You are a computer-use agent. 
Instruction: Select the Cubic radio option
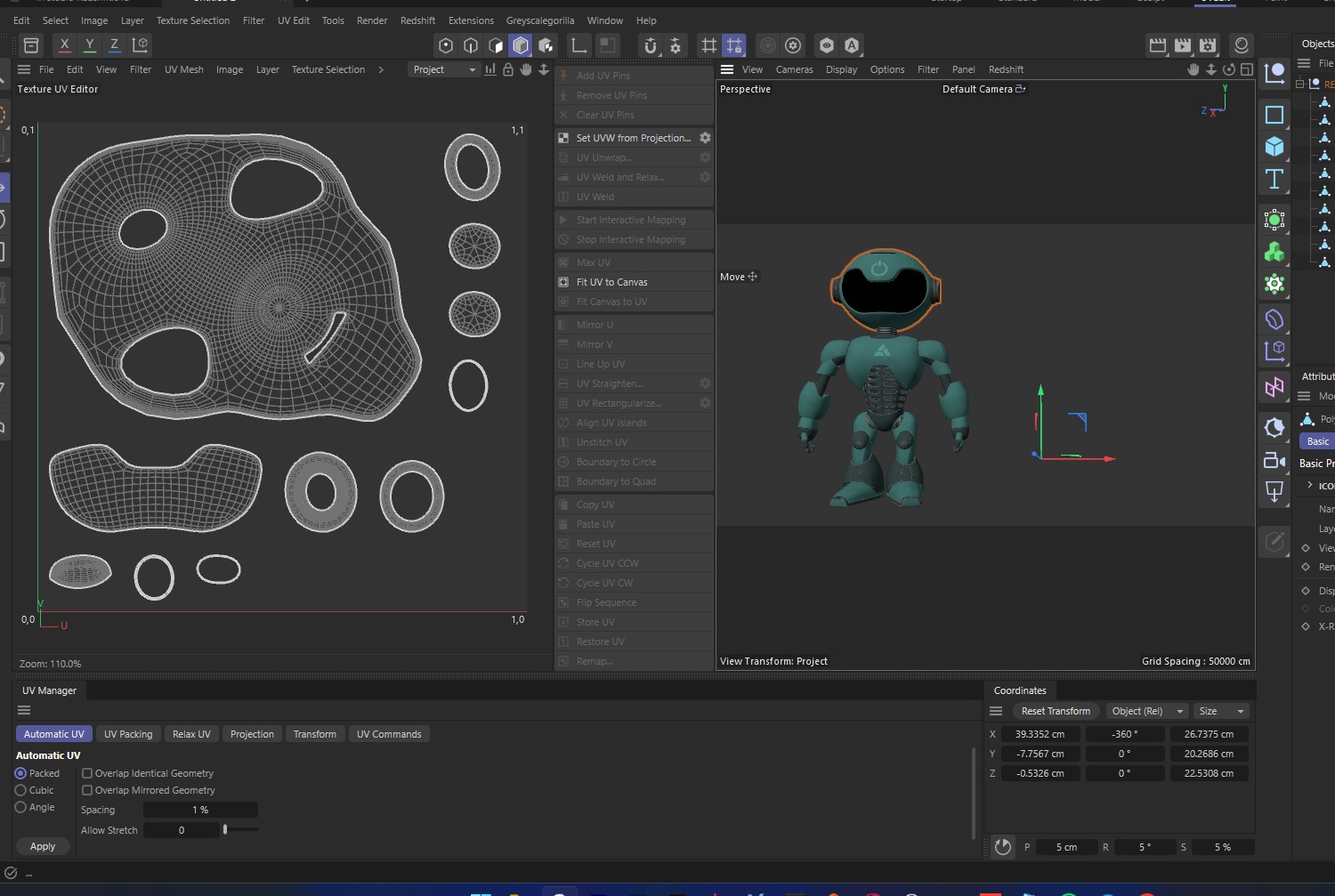point(20,790)
